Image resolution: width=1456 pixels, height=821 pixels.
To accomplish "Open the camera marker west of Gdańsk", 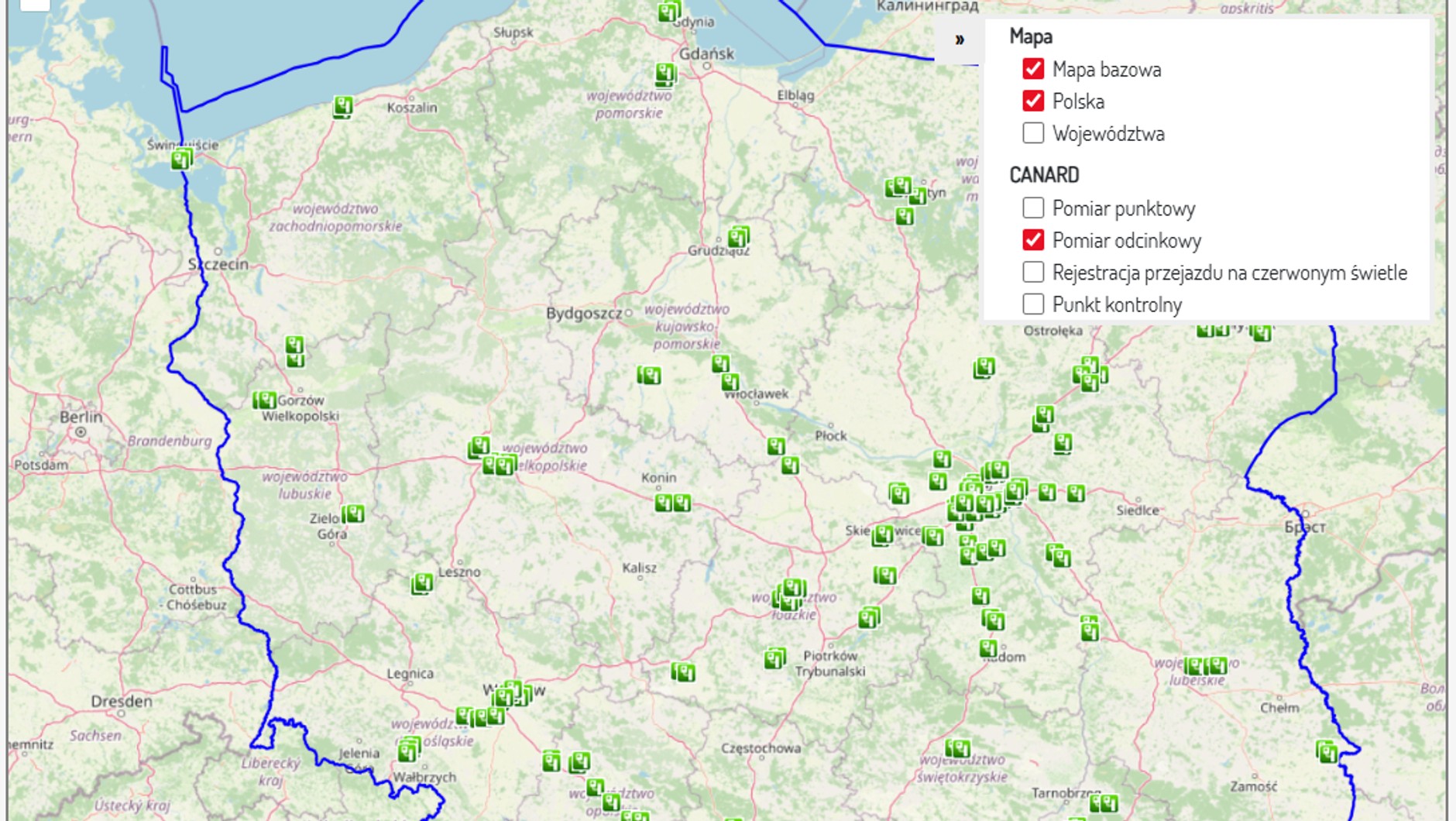I will [665, 74].
